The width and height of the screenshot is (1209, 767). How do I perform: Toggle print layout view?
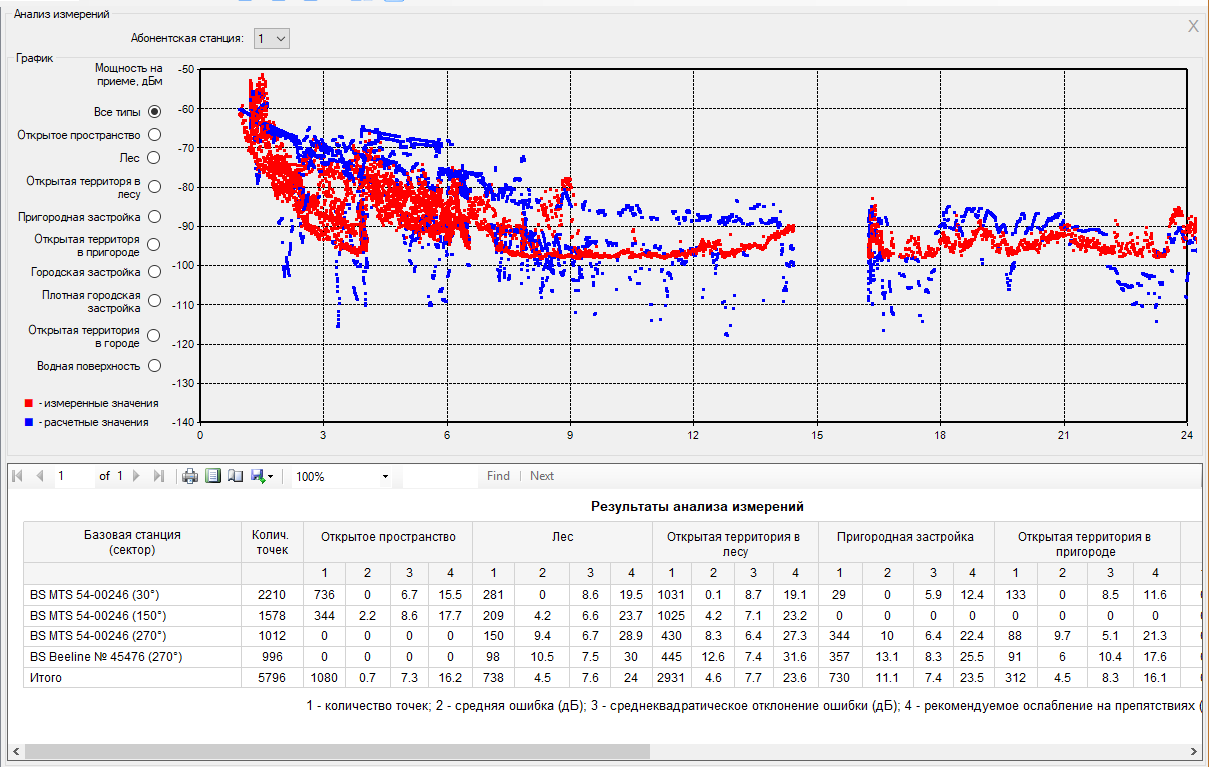click(212, 476)
